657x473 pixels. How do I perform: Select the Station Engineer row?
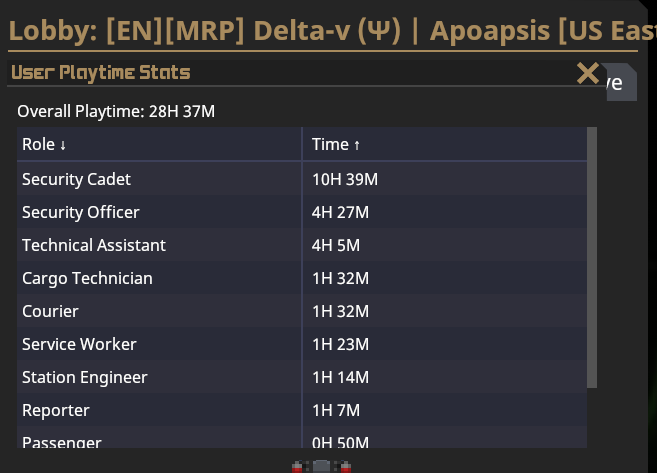(x=302, y=377)
